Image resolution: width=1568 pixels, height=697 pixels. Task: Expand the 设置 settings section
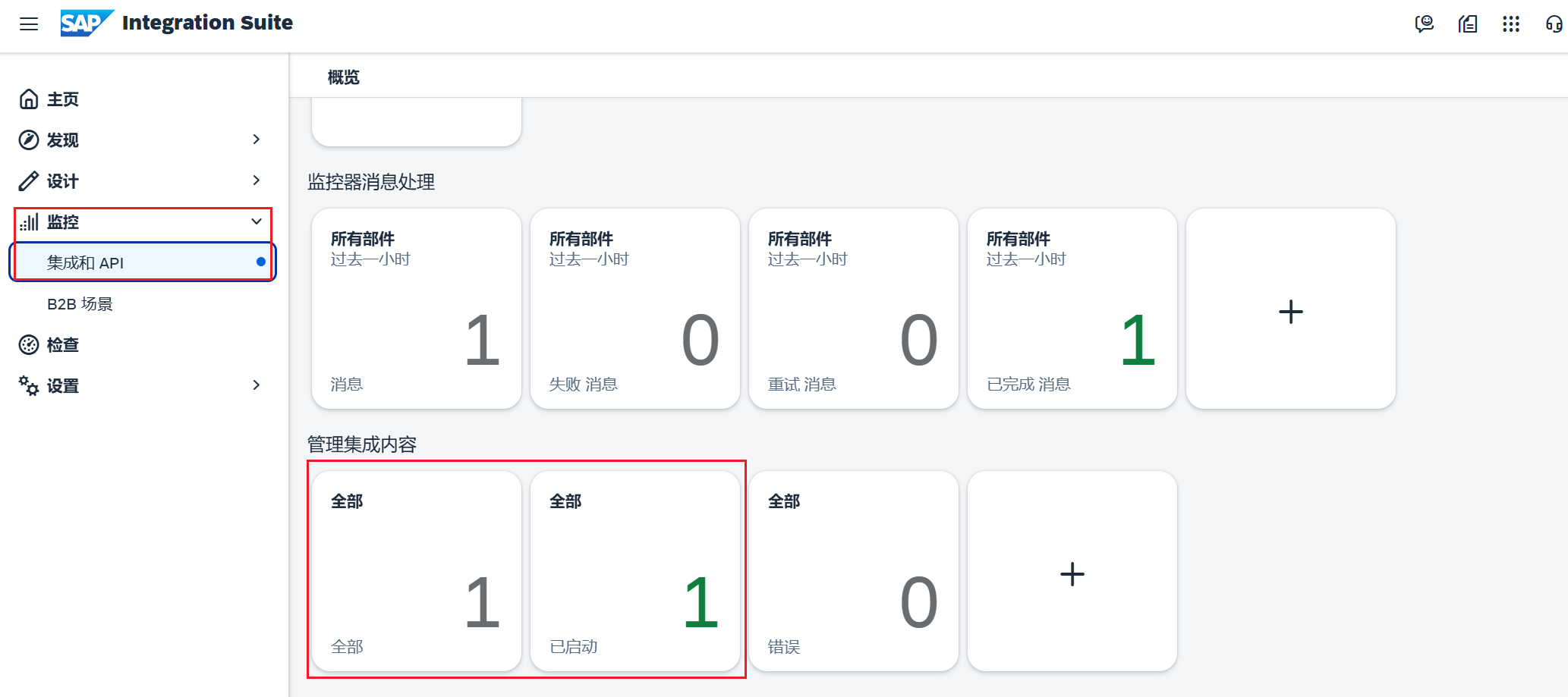click(257, 385)
